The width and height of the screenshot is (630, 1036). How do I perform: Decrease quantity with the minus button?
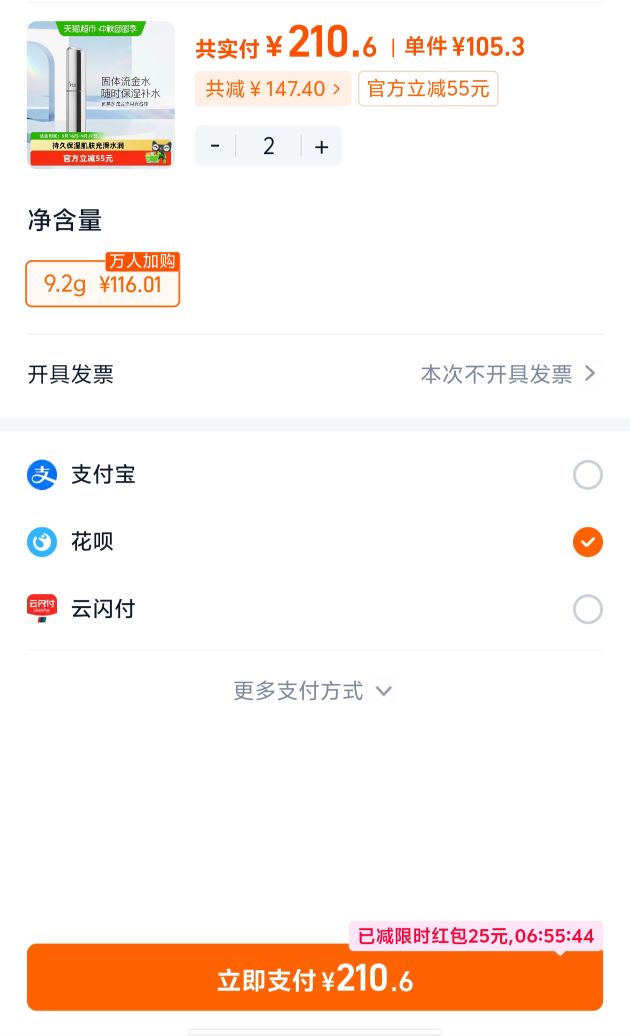[215, 145]
